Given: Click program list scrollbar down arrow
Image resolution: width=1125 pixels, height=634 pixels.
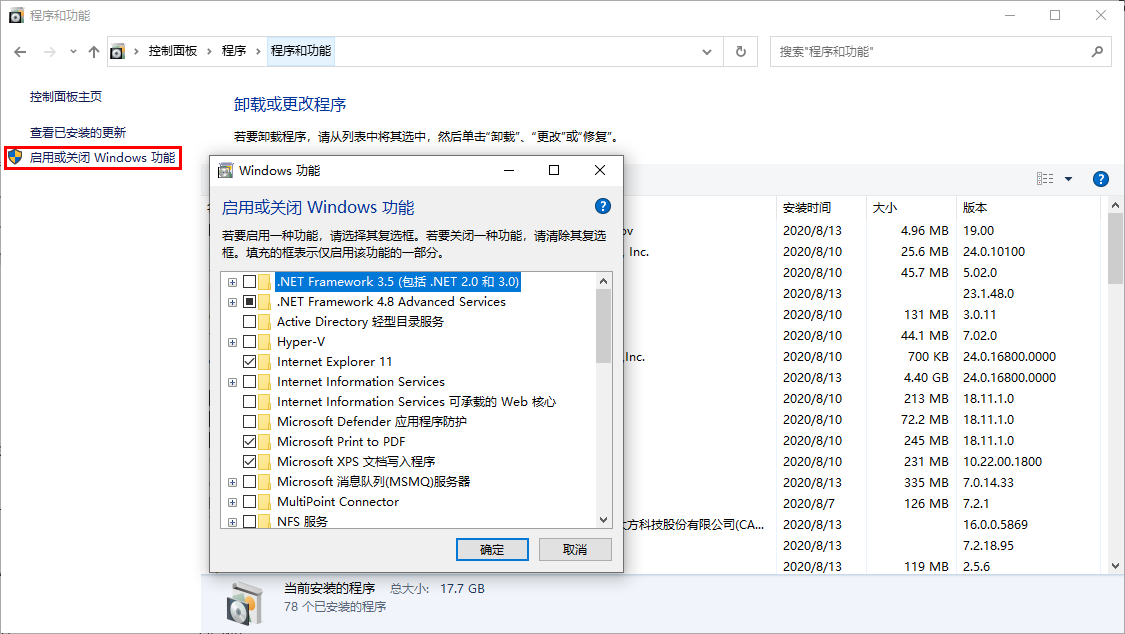Looking at the screenshot, I should tap(1115, 566).
